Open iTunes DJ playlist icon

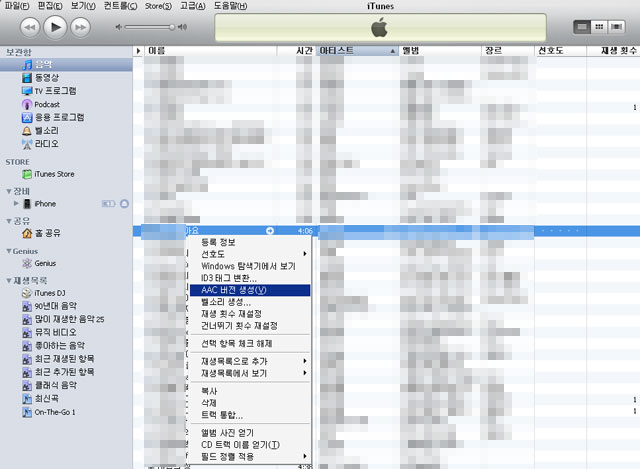(27, 293)
